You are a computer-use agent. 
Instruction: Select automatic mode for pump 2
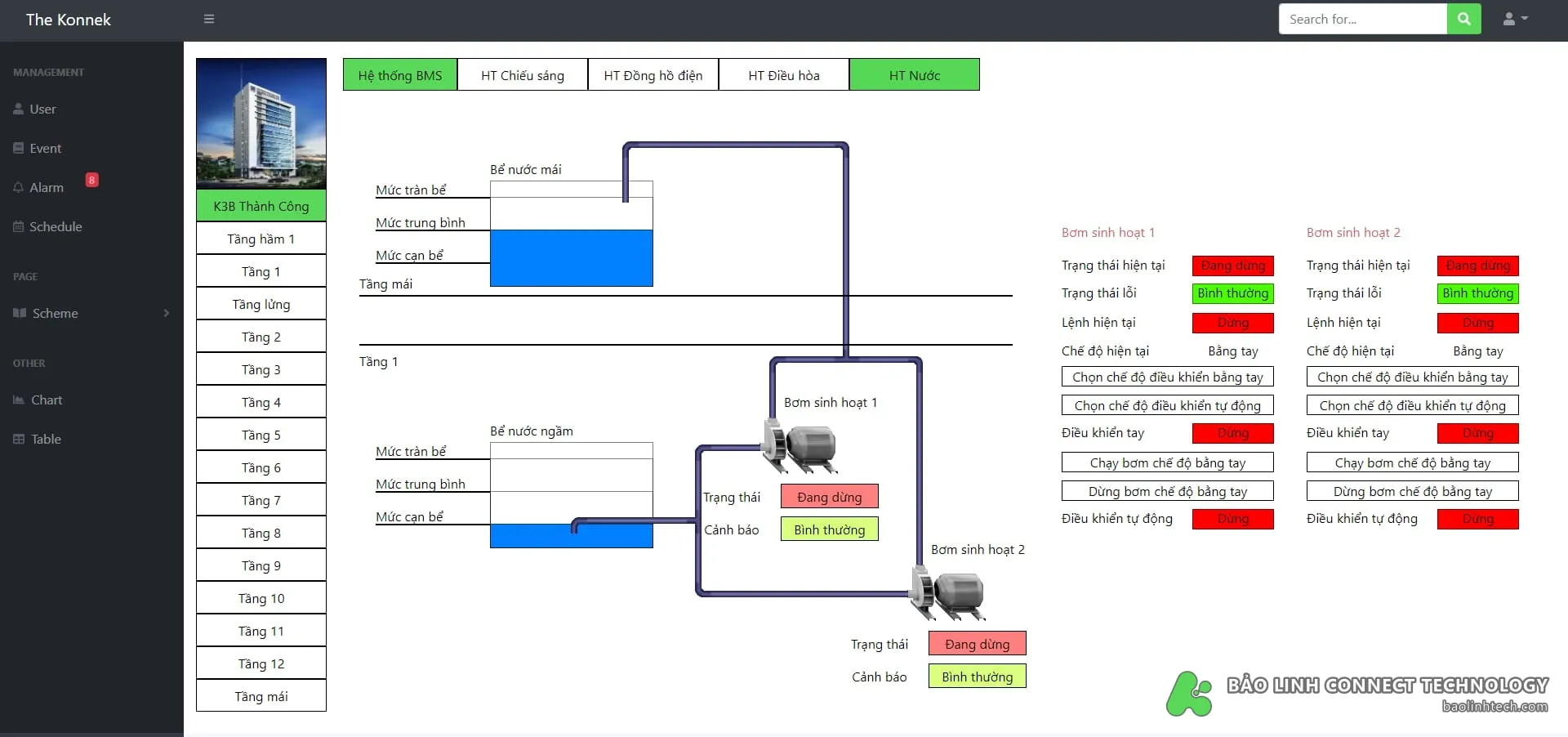coord(1413,405)
